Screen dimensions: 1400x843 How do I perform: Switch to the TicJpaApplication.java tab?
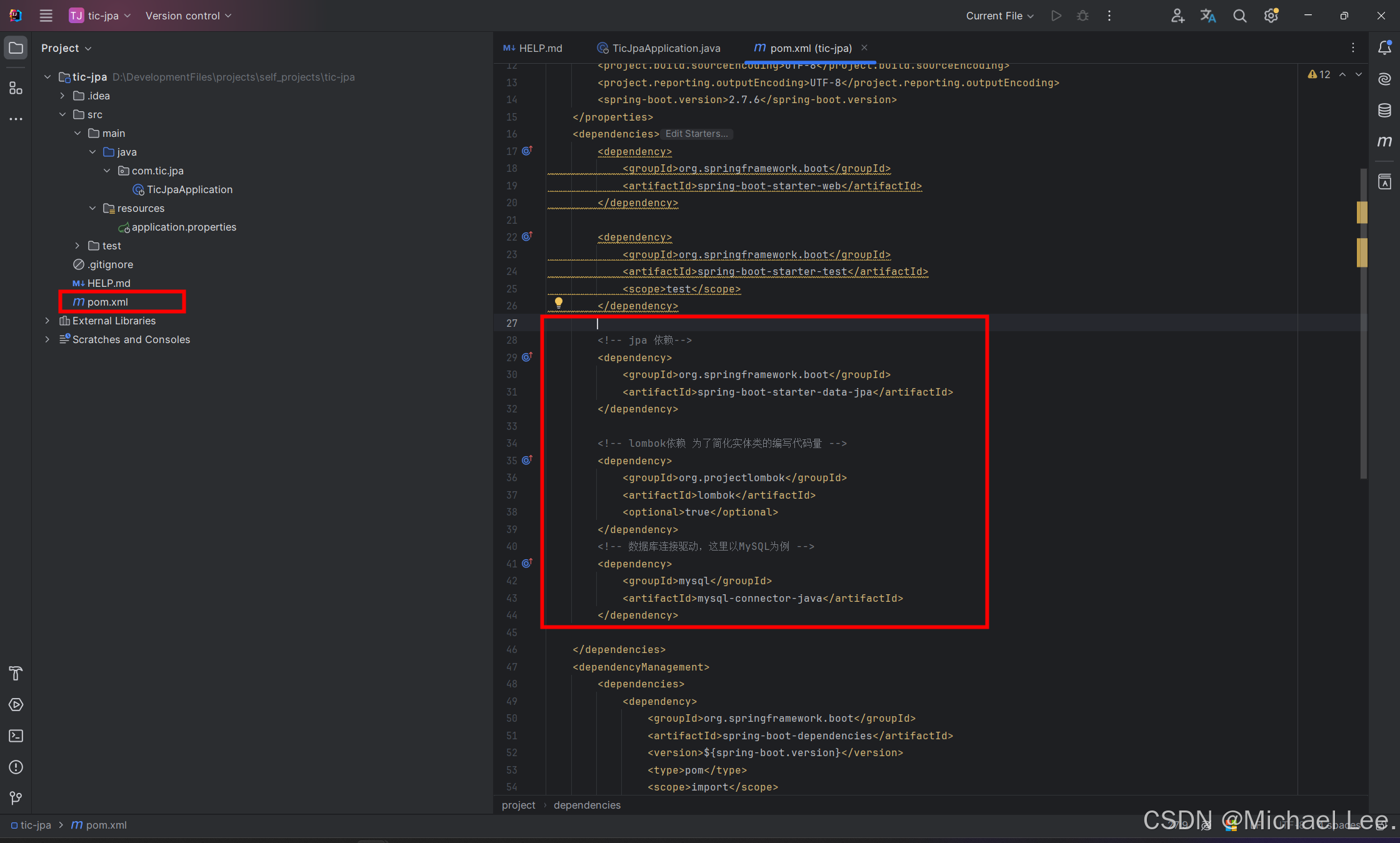tap(666, 48)
